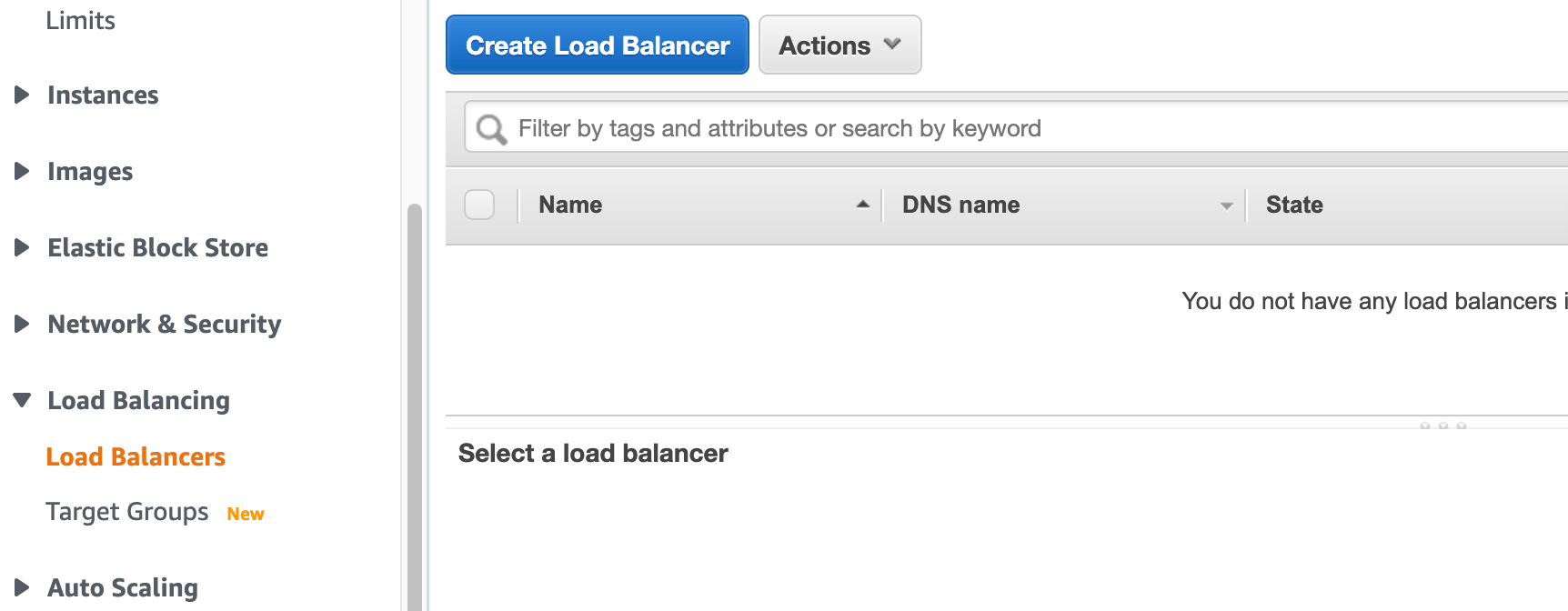Collapse the Load Balancing section
The height and width of the screenshot is (611, 1568).
(23, 400)
